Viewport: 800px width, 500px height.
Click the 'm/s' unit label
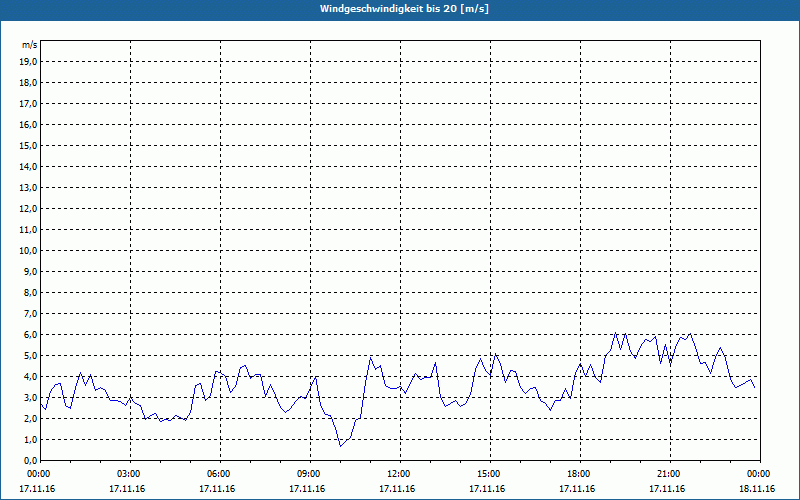[29, 45]
